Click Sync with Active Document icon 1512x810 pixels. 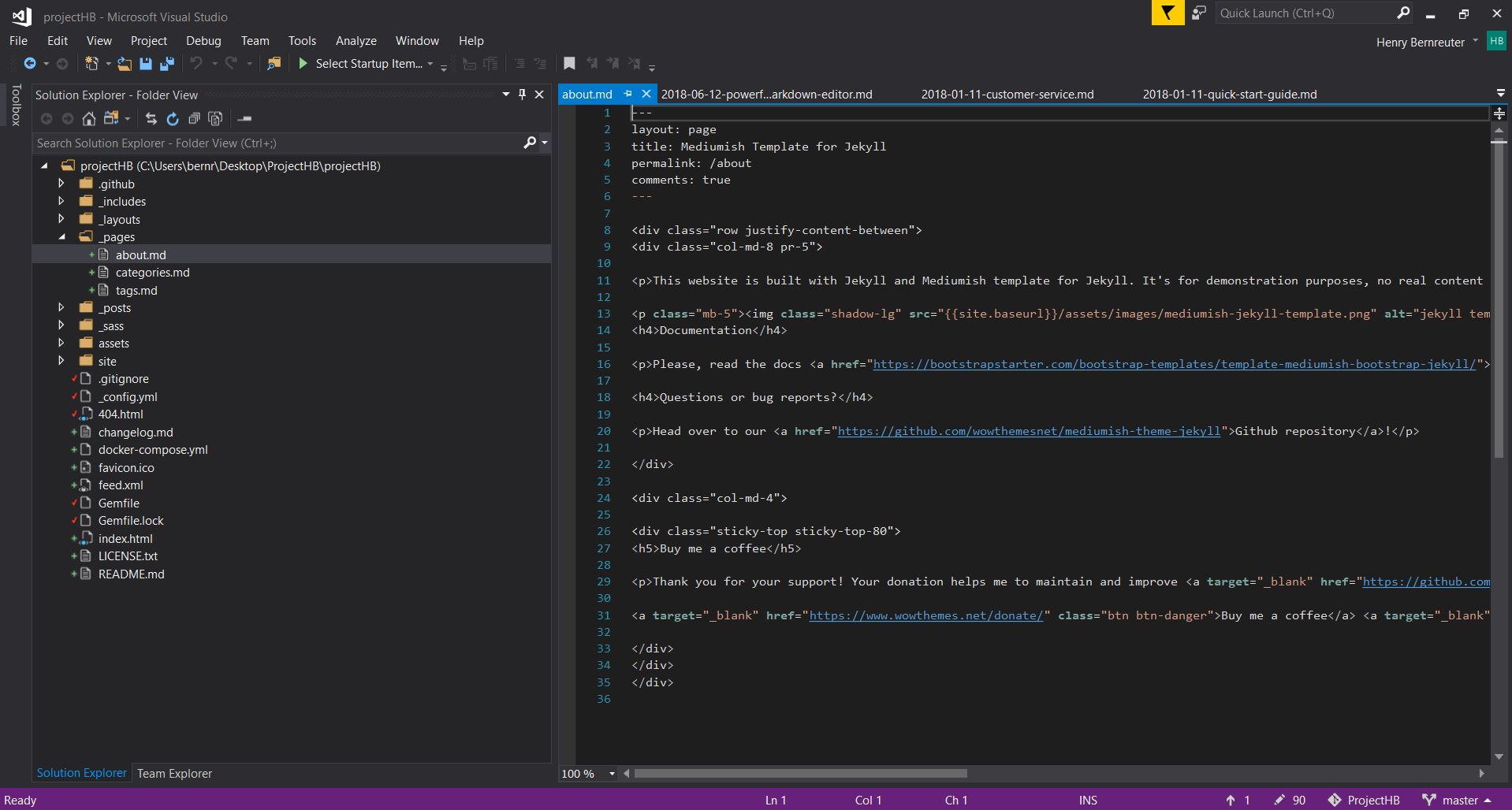click(x=151, y=119)
